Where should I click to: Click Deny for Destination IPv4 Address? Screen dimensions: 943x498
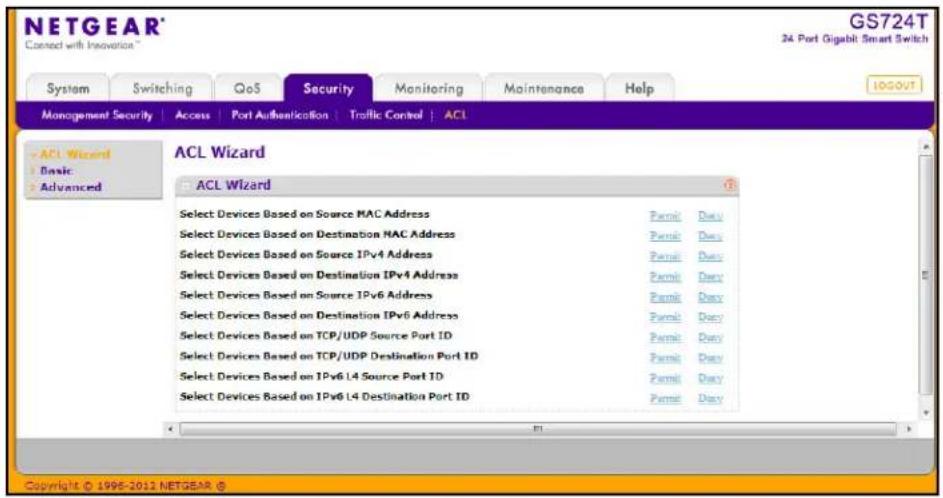click(x=710, y=277)
